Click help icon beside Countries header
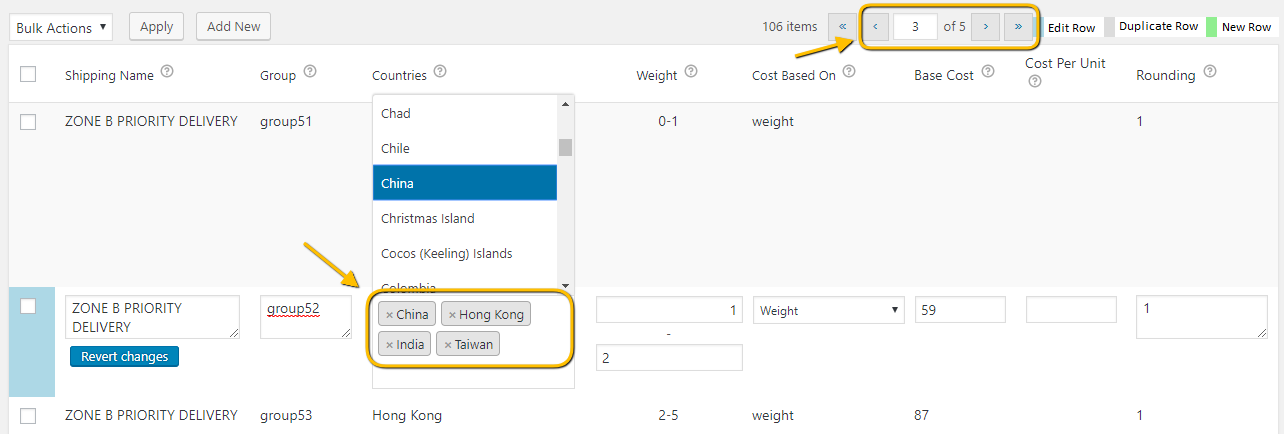 pyautogui.click(x=440, y=72)
